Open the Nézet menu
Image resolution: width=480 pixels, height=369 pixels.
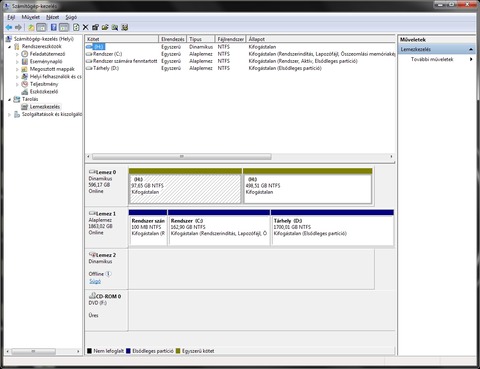click(x=52, y=17)
